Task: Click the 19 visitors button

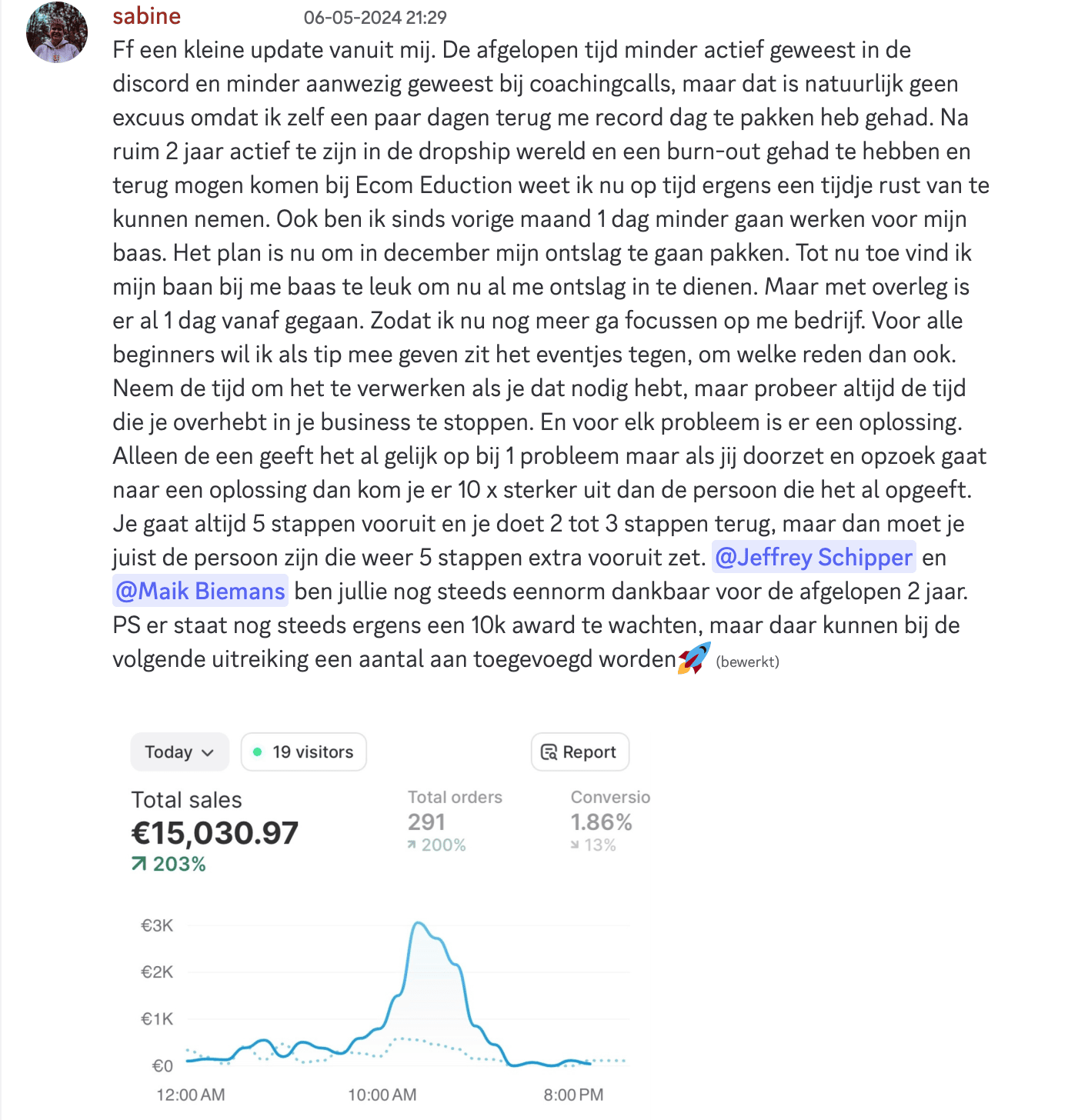Action: coord(304,752)
